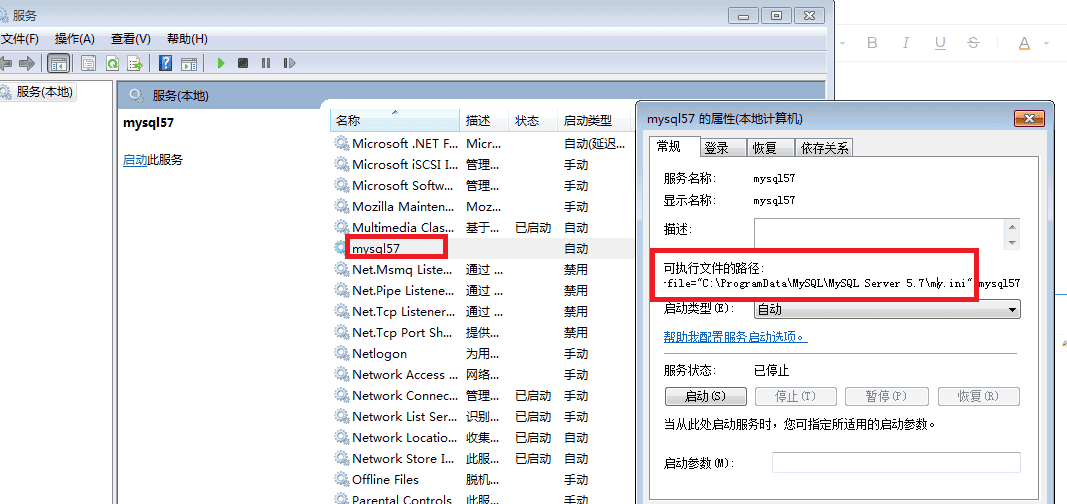Select the Net.Tcp Port Sh... service row

[482, 333]
